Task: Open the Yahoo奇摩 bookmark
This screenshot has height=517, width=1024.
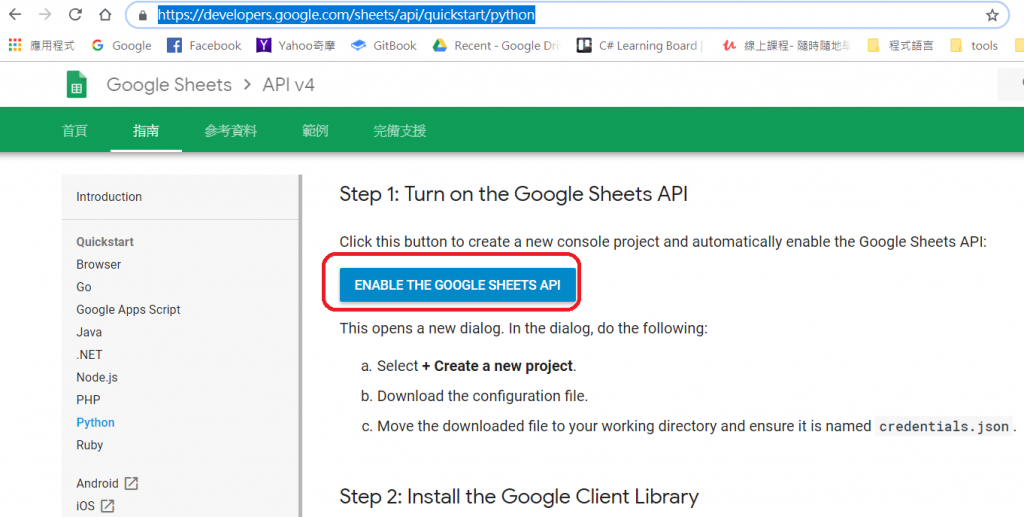Action: pos(296,46)
